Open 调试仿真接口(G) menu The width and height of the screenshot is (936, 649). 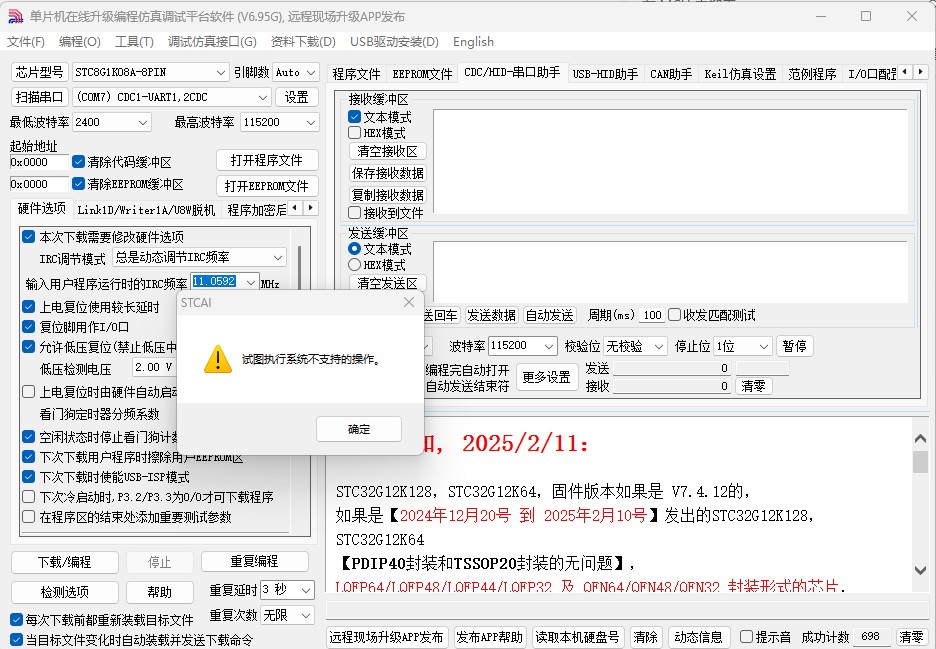coord(212,42)
